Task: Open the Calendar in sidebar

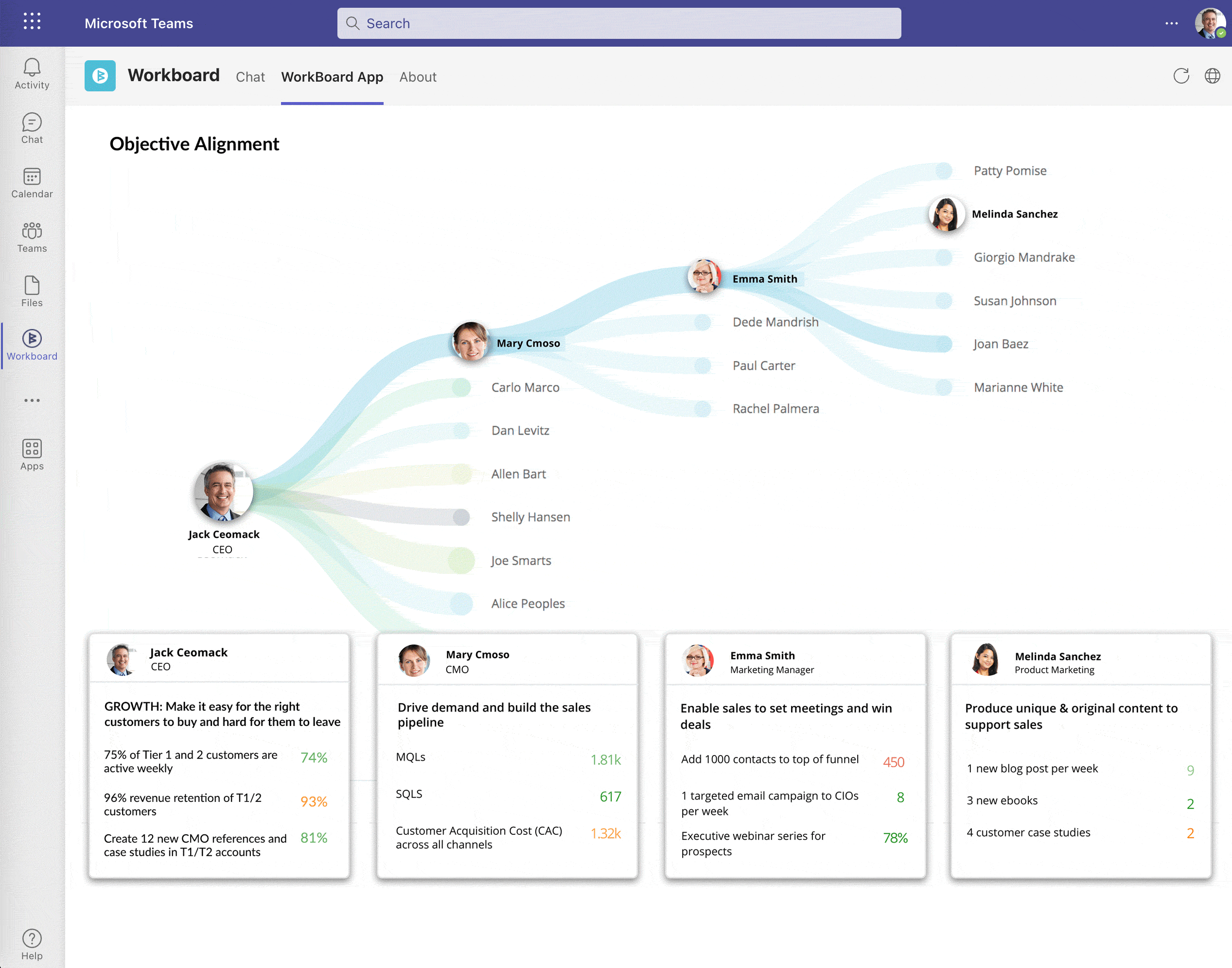Action: click(32, 183)
